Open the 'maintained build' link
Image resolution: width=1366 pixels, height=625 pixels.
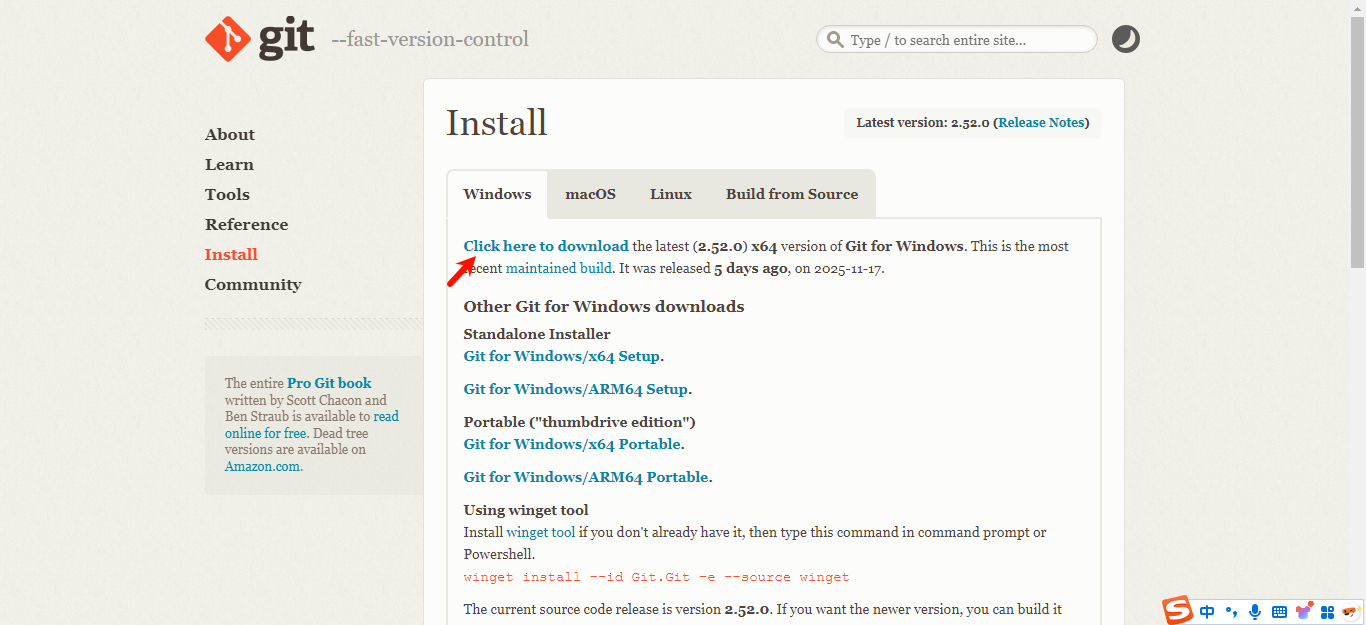[x=559, y=269]
